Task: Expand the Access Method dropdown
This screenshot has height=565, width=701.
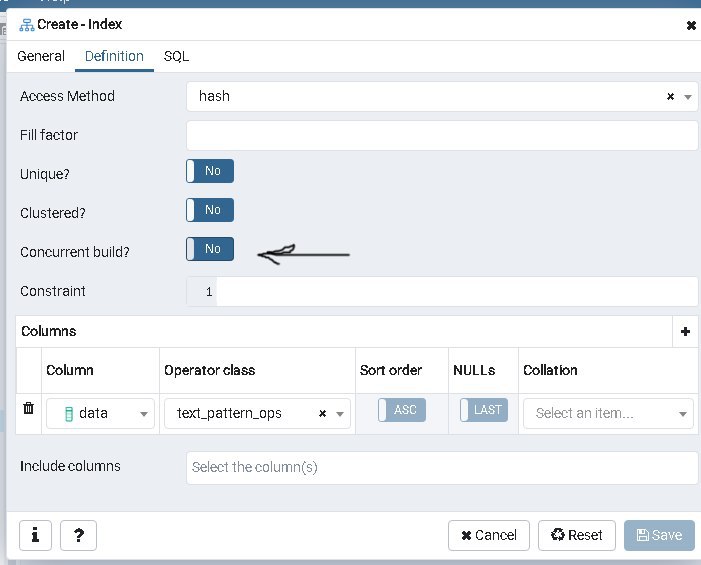Action: [x=688, y=97]
